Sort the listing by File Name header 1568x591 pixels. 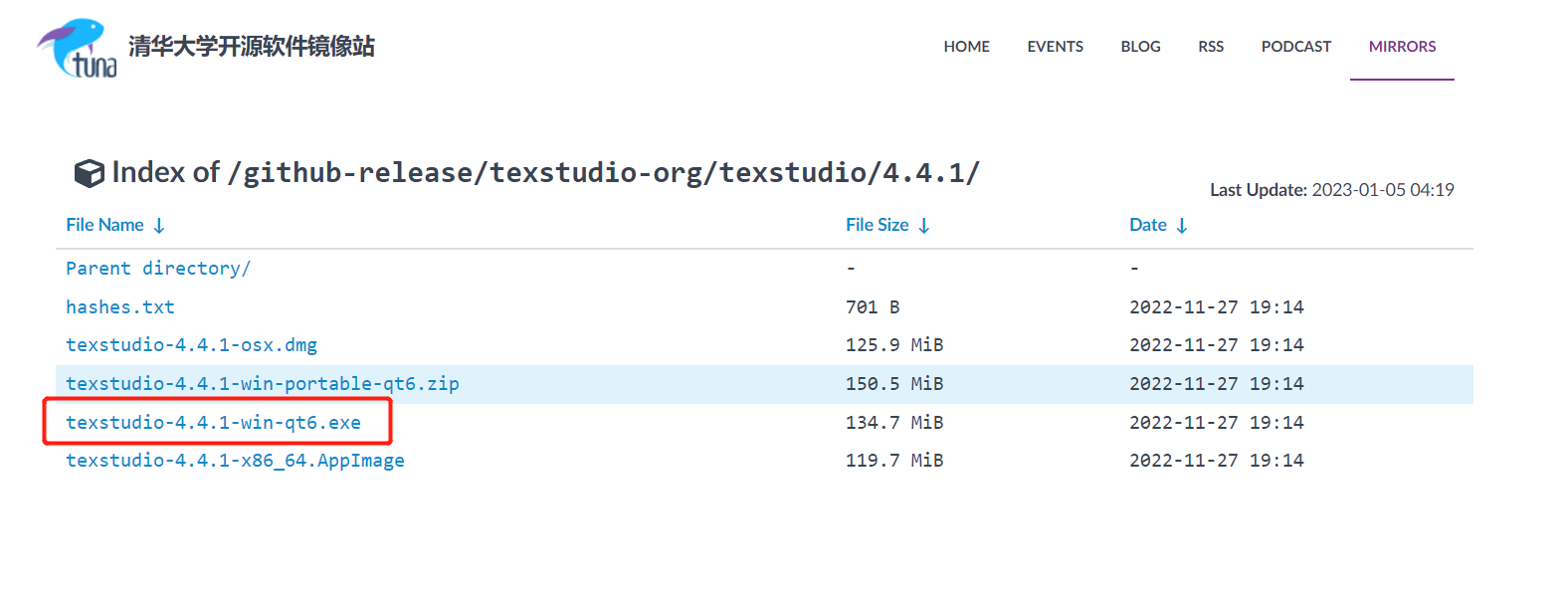point(104,225)
